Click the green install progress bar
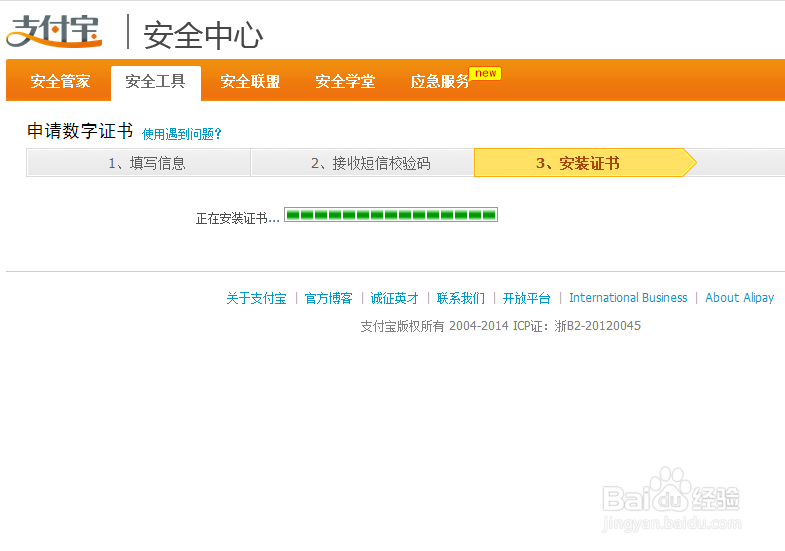 [x=391, y=215]
